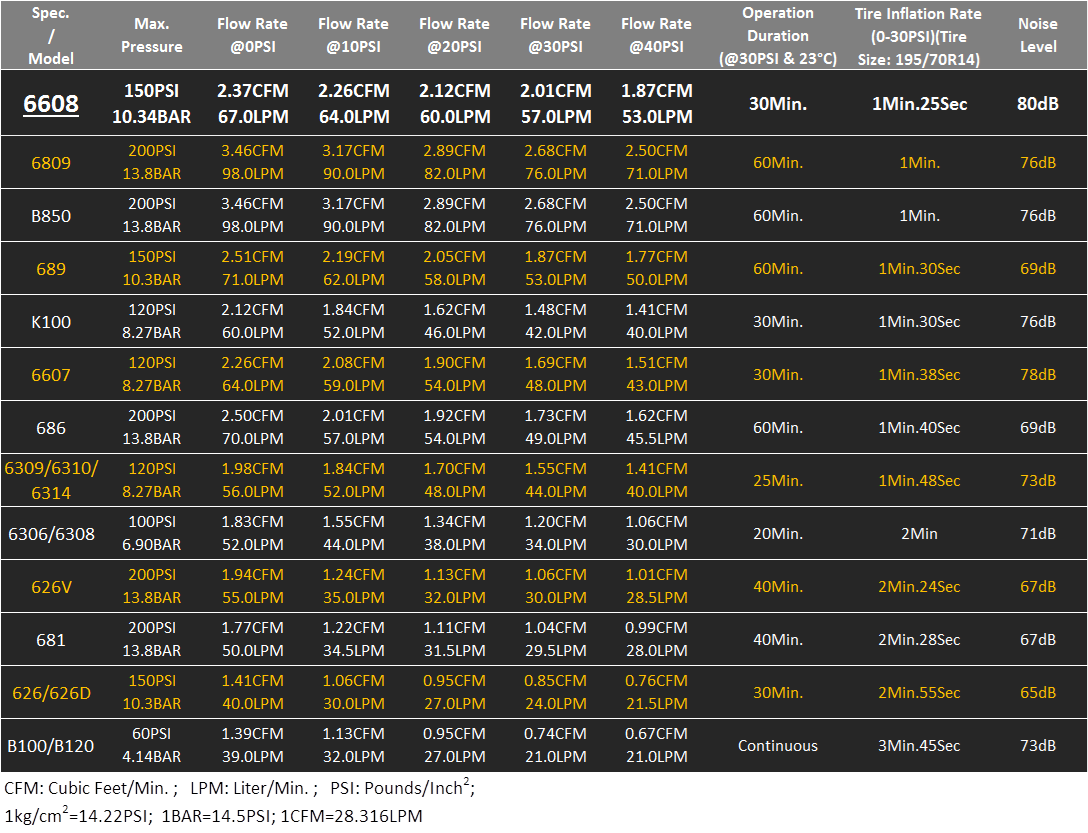Select the 626/626D model name
Viewport: 1088px width, 833px height.
click(51, 693)
